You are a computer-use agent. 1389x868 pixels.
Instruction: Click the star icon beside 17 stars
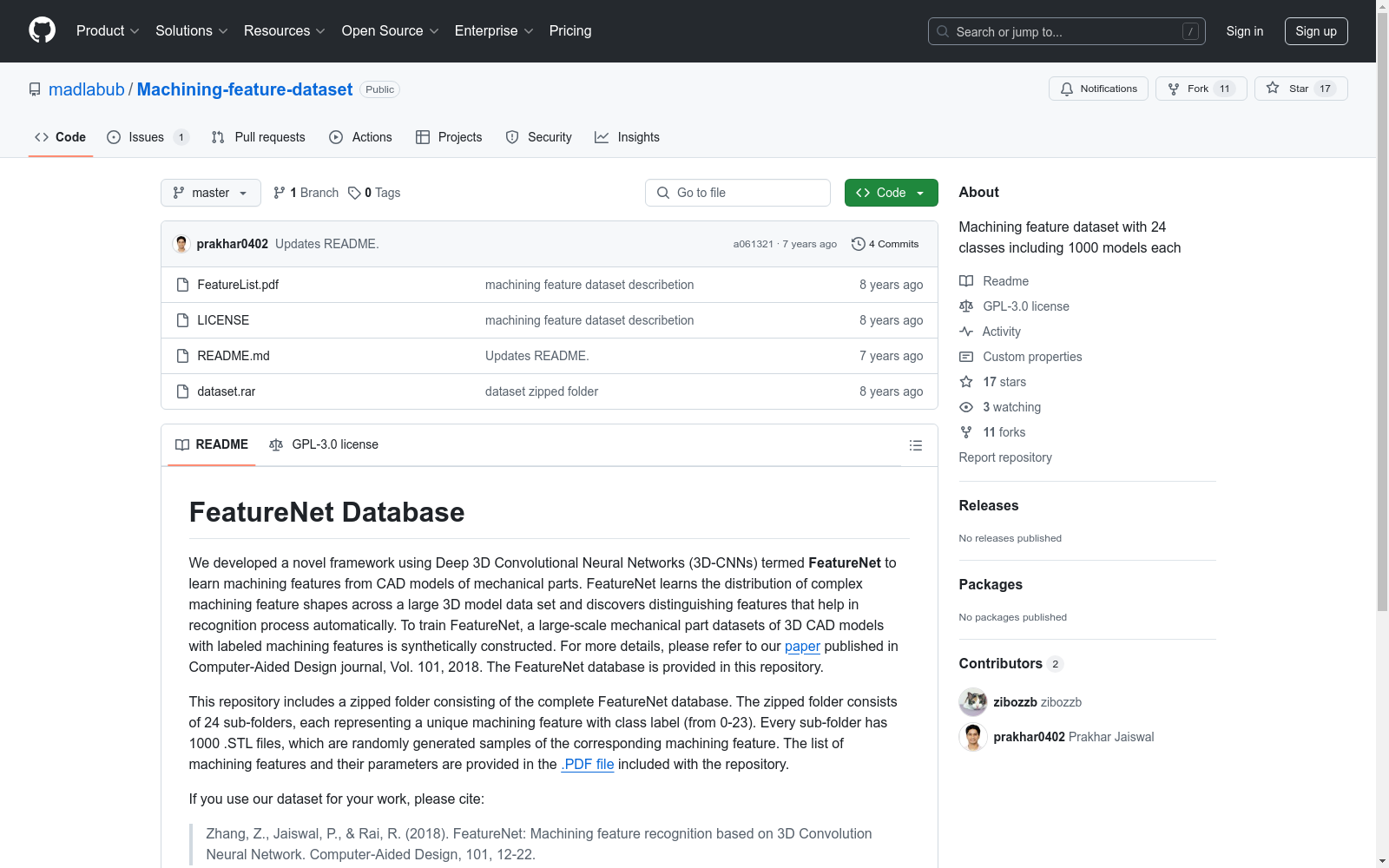[x=966, y=382]
